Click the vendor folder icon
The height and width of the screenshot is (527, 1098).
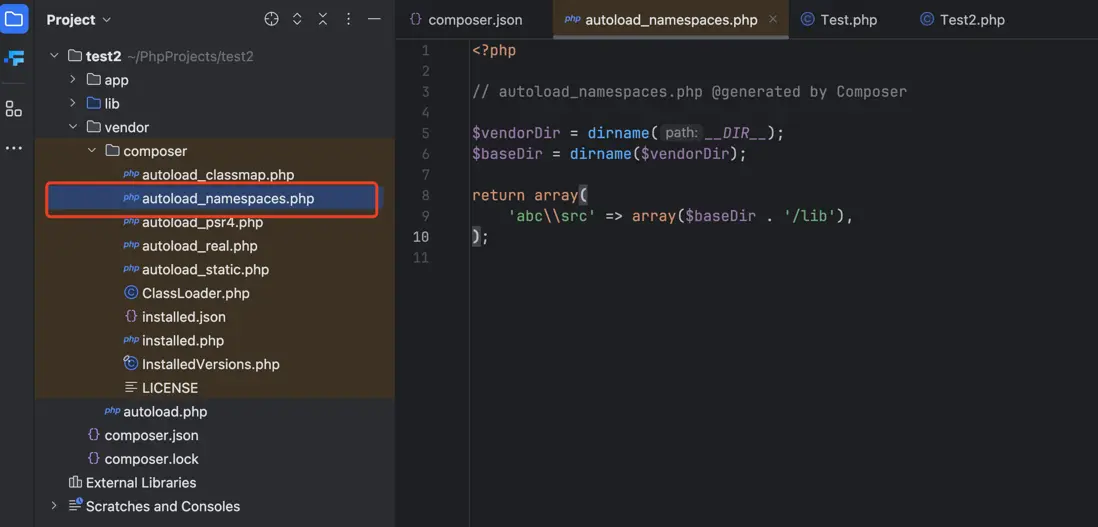pyautogui.click(x=93, y=127)
